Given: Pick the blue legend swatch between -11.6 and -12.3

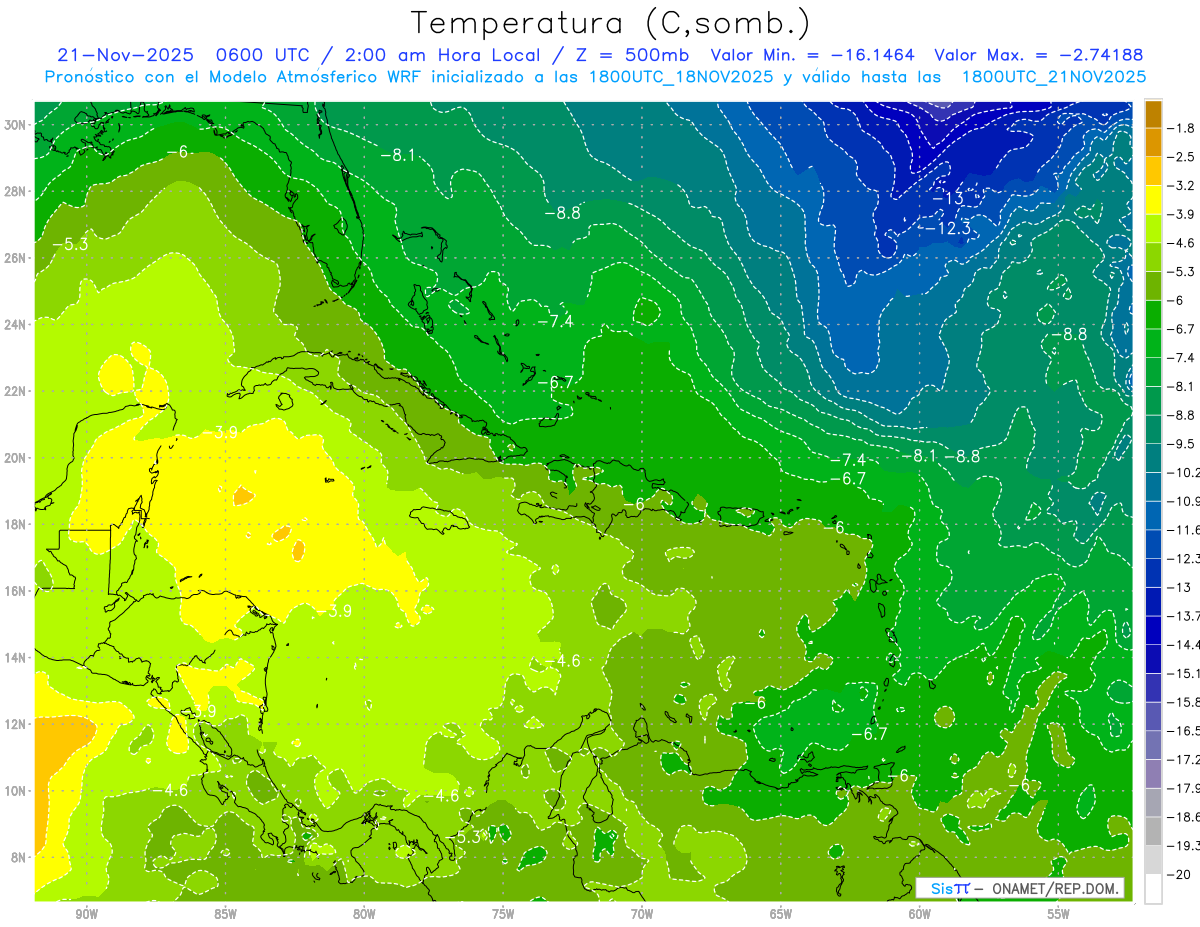Looking at the screenshot, I should [x=1153, y=543].
